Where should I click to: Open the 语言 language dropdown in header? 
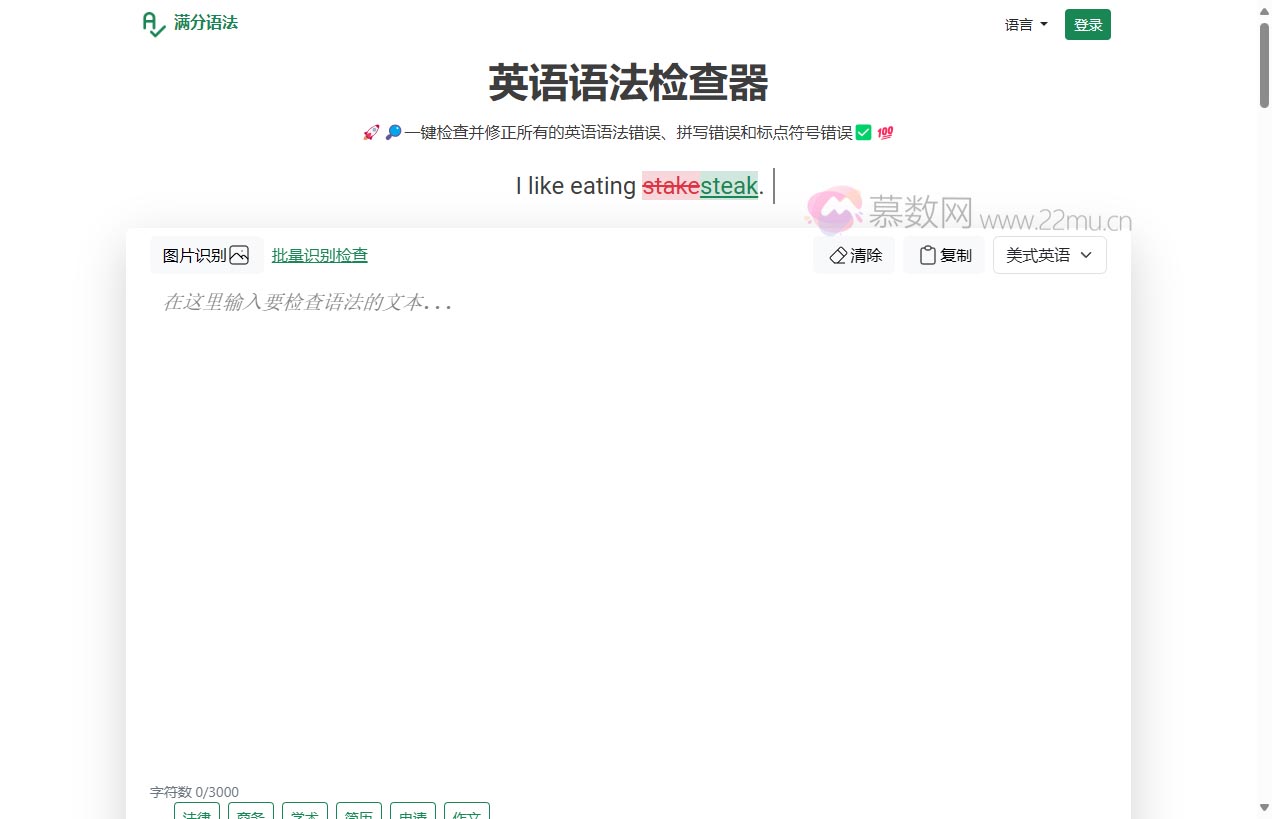(1024, 24)
